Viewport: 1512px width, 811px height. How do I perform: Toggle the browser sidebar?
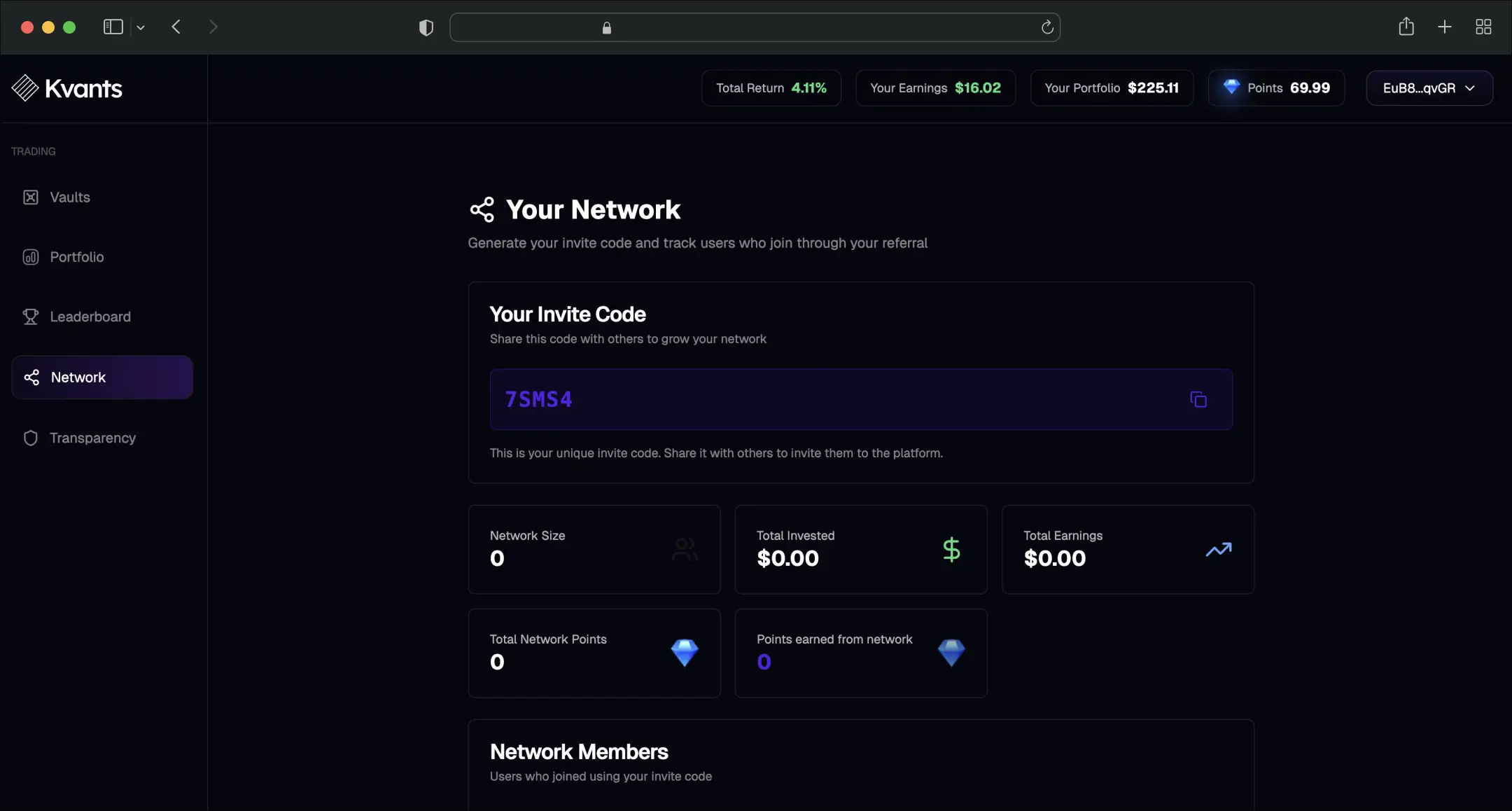113,27
